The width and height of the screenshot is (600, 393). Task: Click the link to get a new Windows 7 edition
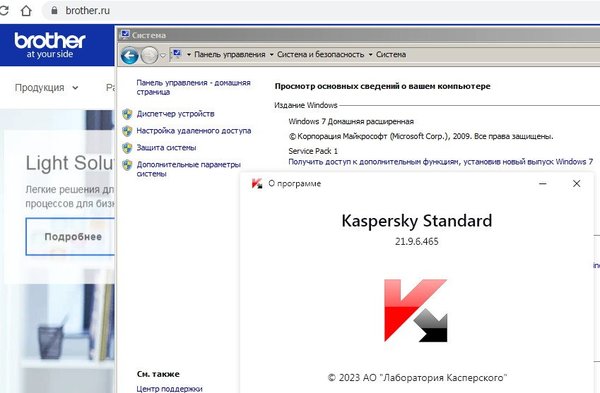[x=440, y=162]
